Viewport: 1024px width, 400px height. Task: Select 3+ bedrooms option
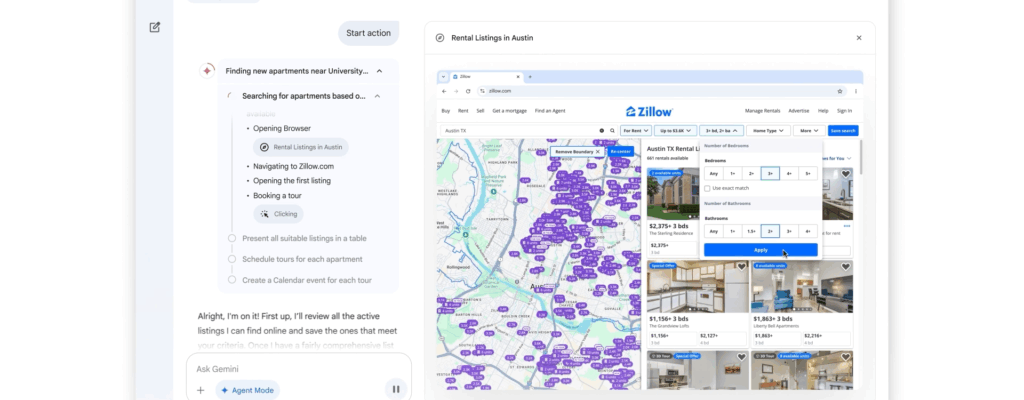pos(770,173)
